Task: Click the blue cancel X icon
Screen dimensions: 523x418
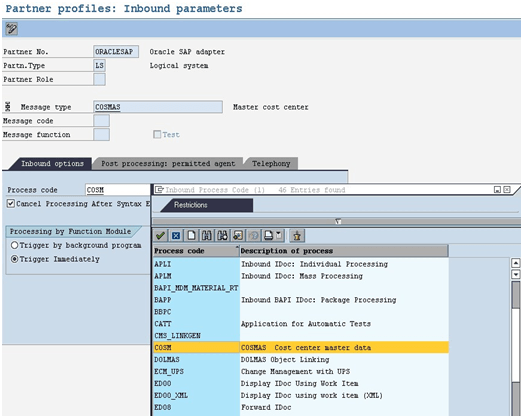Action: pyautogui.click(x=176, y=236)
